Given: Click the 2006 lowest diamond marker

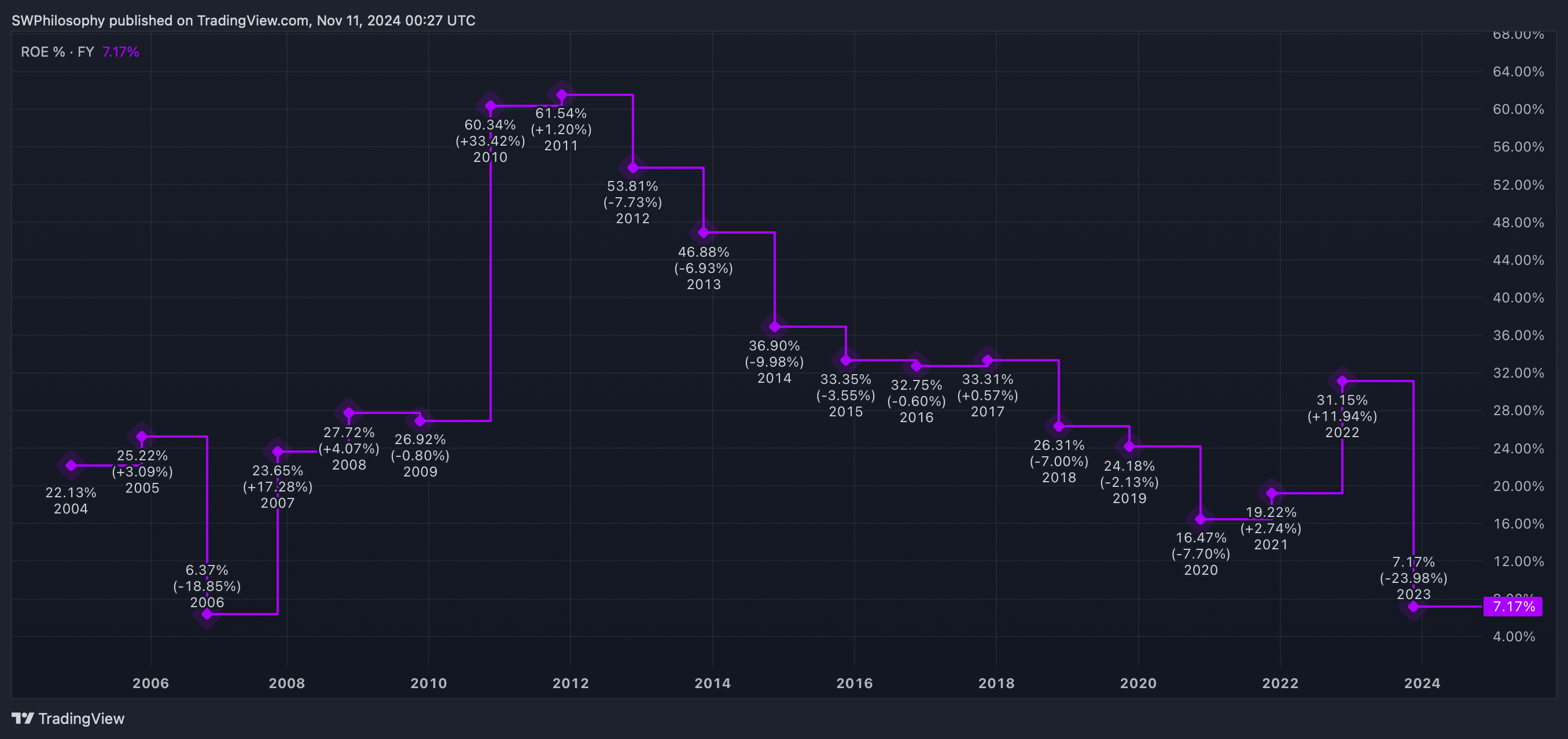Looking at the screenshot, I should coord(207,614).
